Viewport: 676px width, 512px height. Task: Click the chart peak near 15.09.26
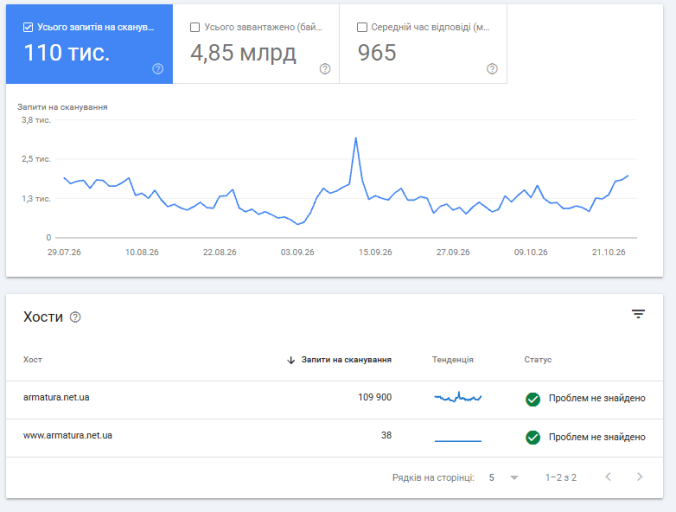[356, 138]
